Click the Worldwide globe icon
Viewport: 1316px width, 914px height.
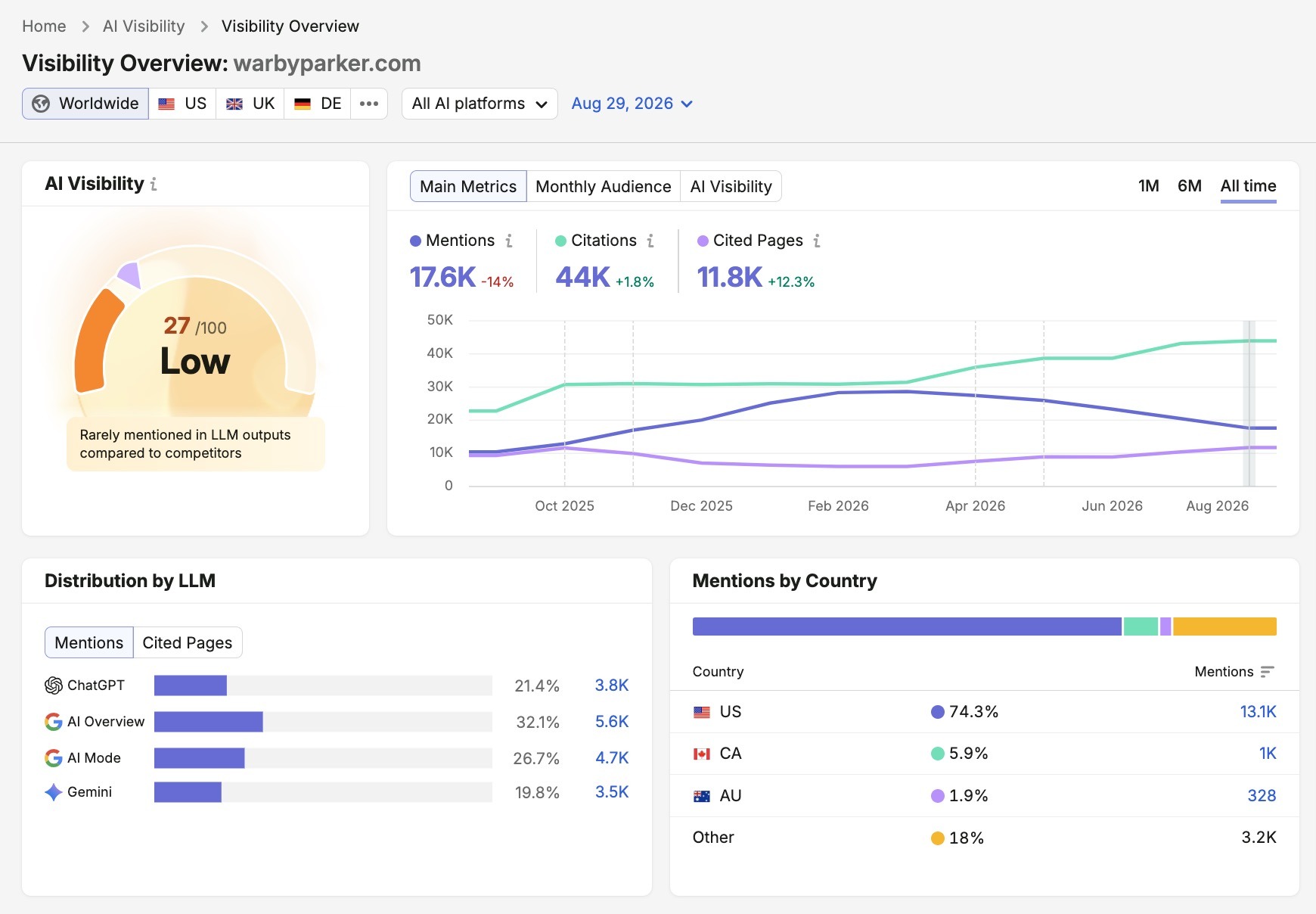click(x=41, y=104)
